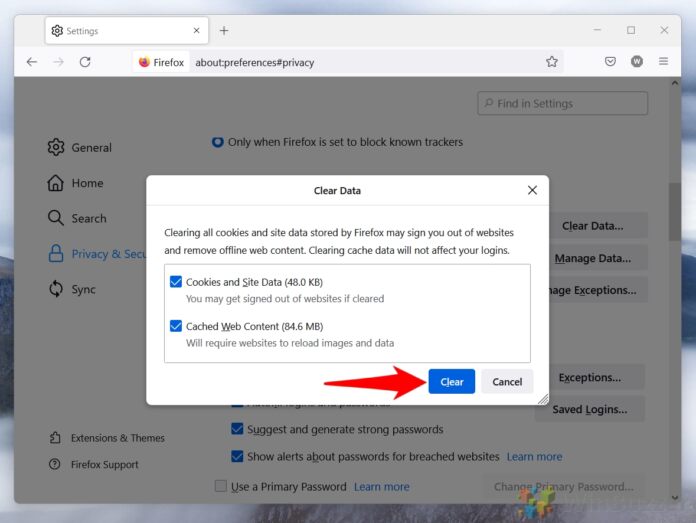Screen dimensions: 696x523
Task: Click the page scrollbar up arrow
Action: point(675,83)
